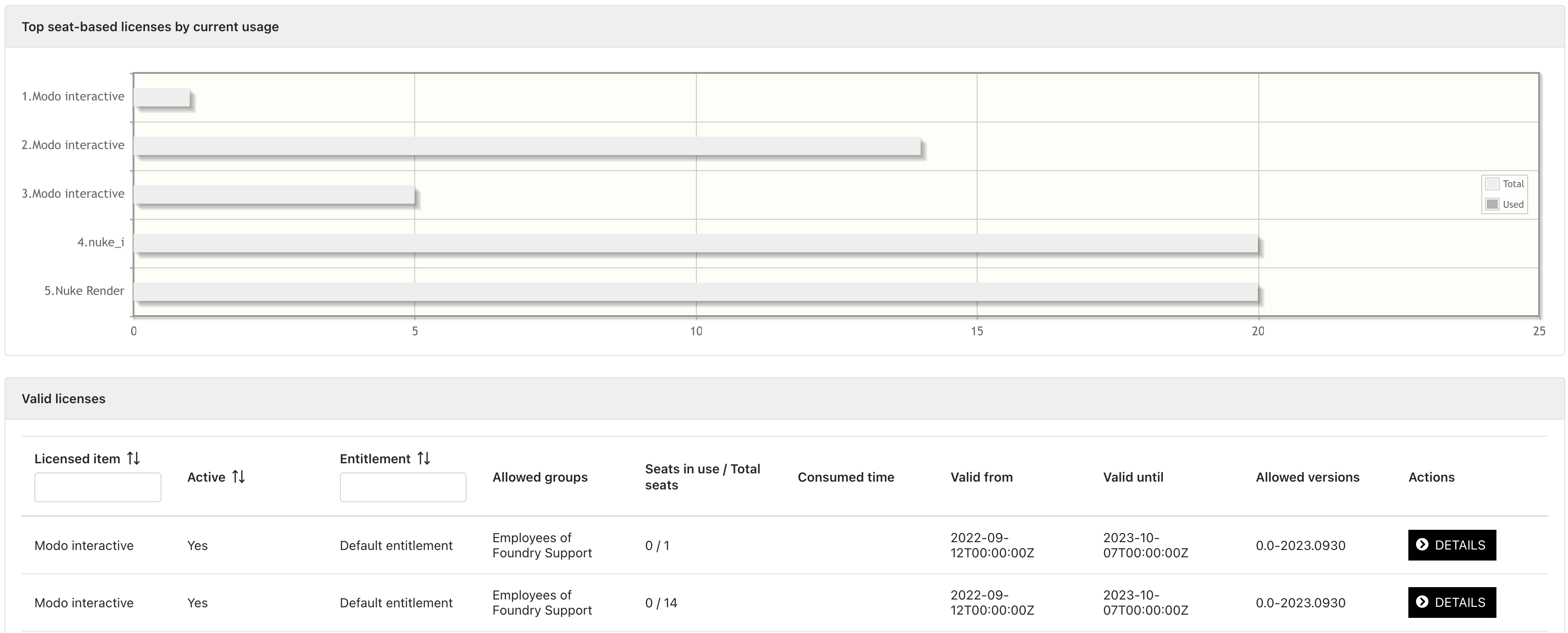The width and height of the screenshot is (1568, 633).
Task: Click the 'Valid until' column header
Action: pos(1134,477)
